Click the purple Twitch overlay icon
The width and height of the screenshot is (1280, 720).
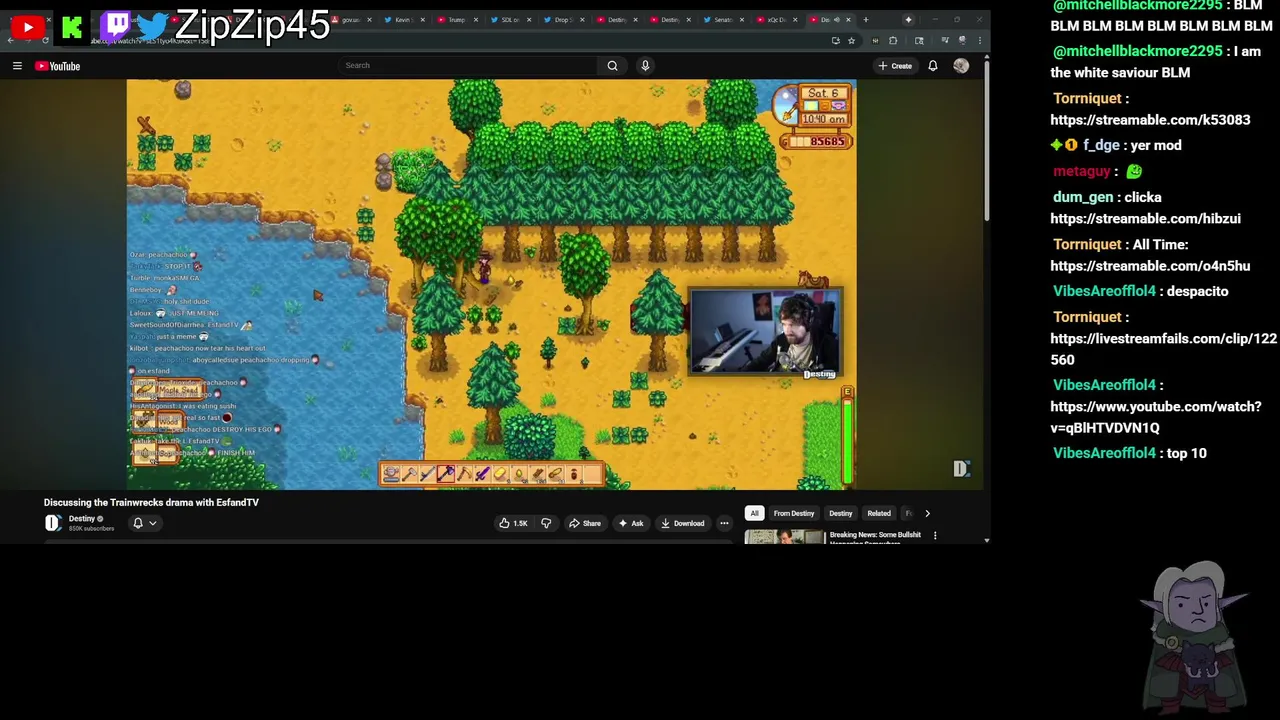tap(116, 25)
